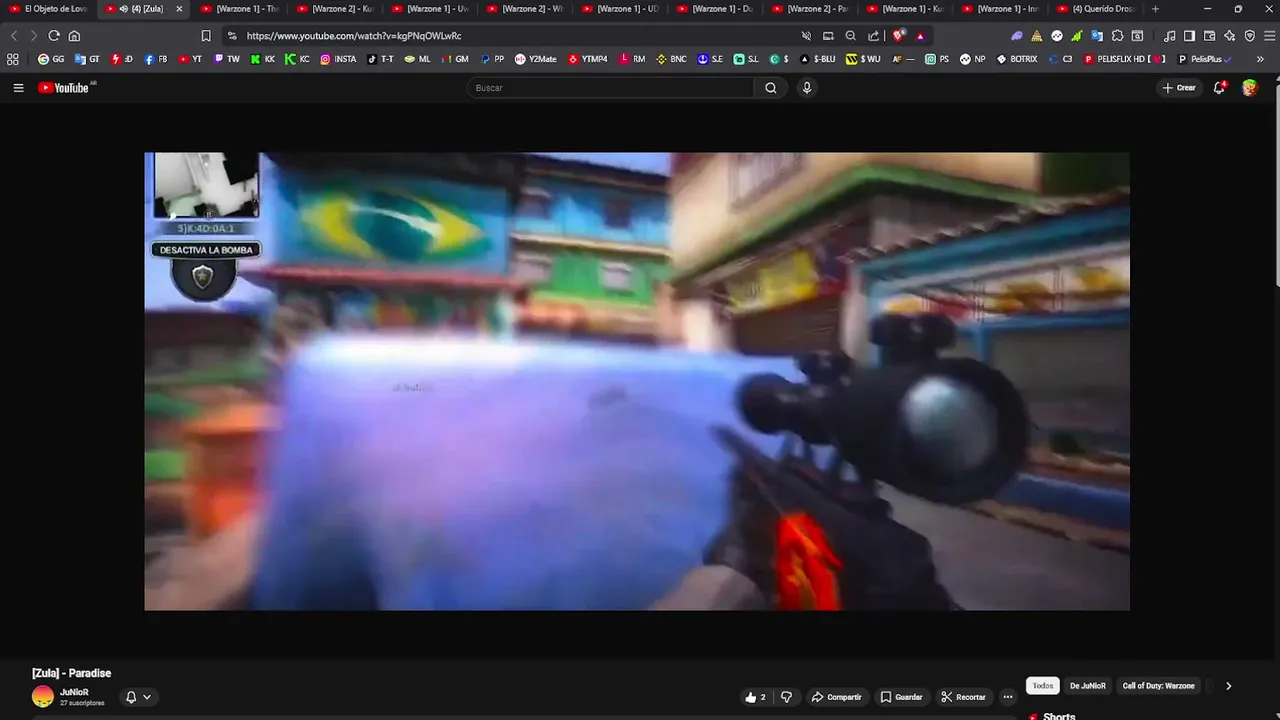Open the TW Twitch bookmark
1280x720 pixels.
(226, 59)
